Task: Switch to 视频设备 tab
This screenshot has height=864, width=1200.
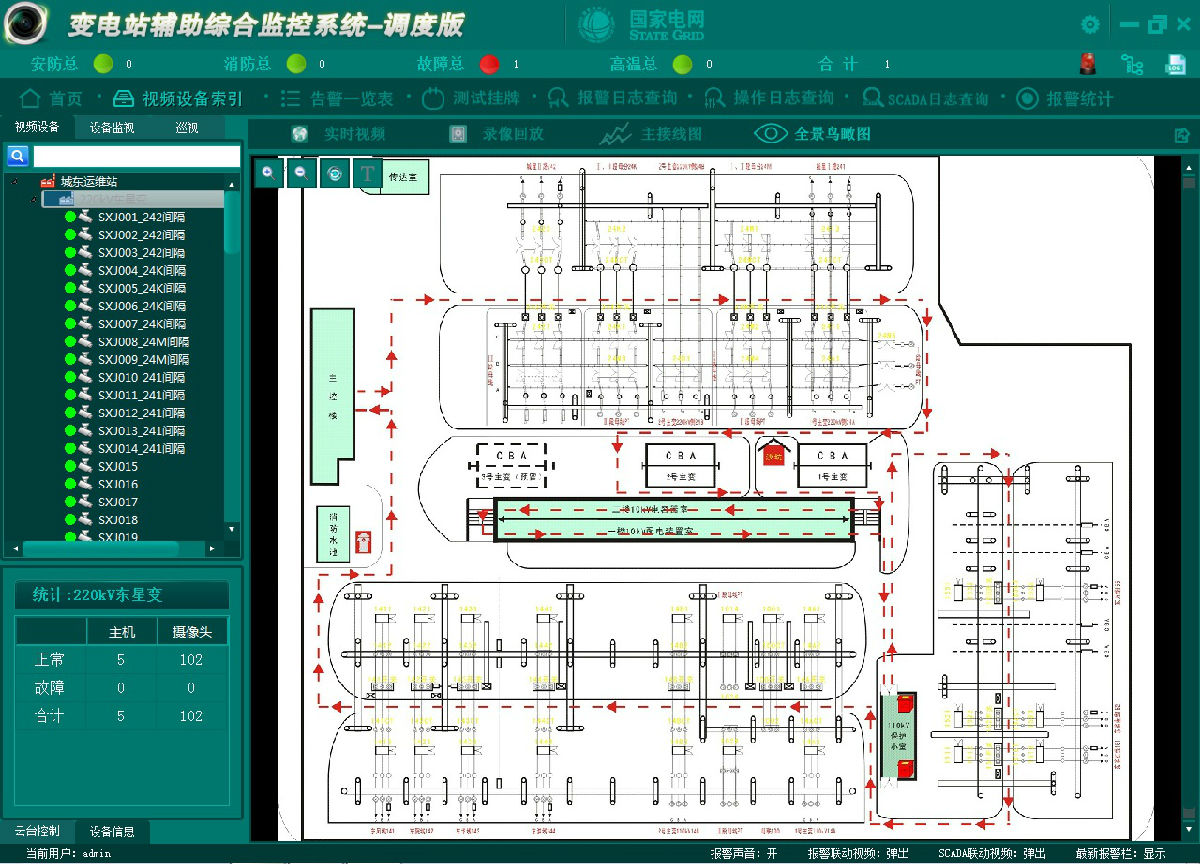Action: coord(37,127)
